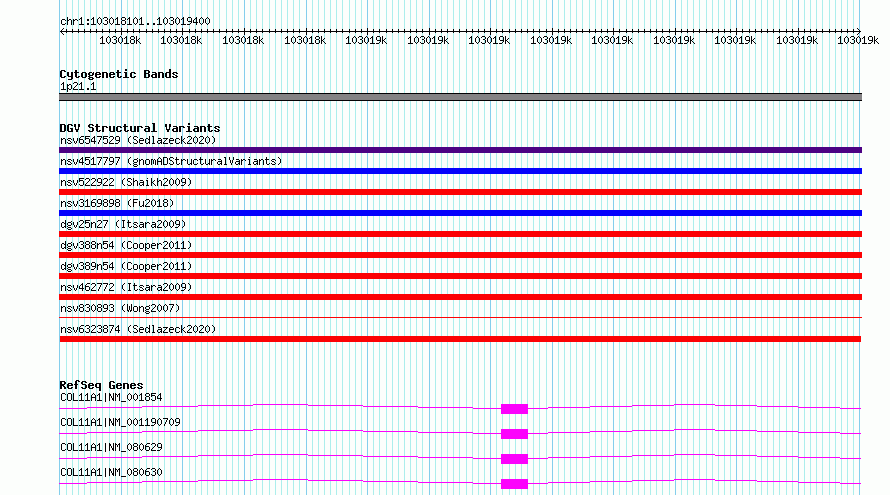Select variant label nsv830893 (Wong2007)
890x495 pixels.
pos(120,308)
